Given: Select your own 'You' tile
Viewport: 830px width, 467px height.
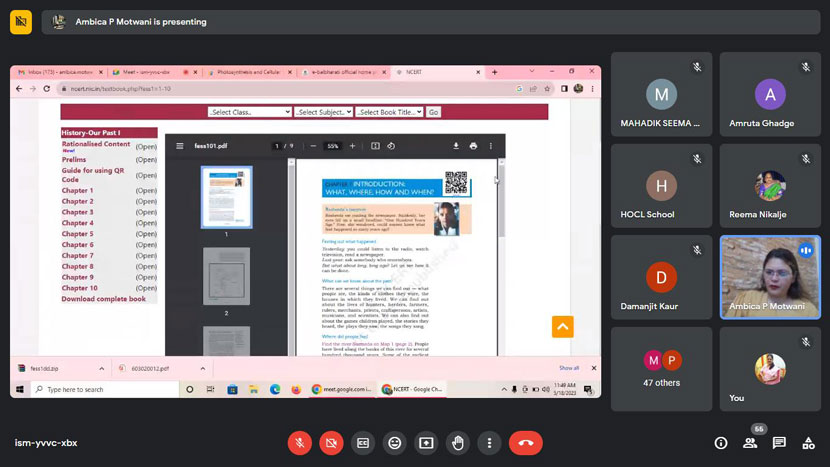Looking at the screenshot, I should pos(770,369).
